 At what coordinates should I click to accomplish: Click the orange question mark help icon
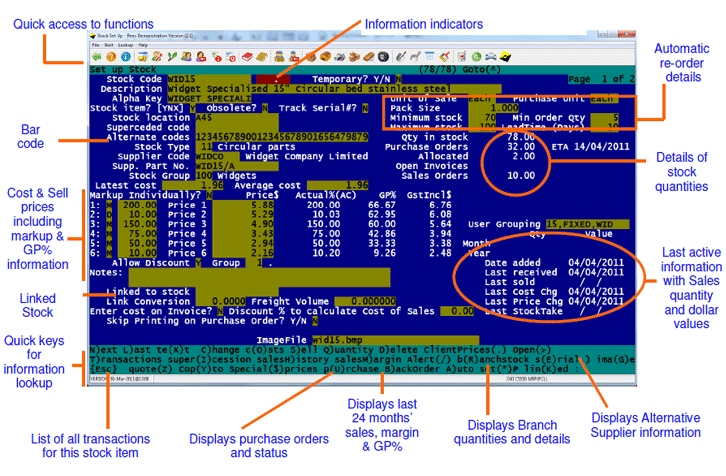[x=111, y=58]
